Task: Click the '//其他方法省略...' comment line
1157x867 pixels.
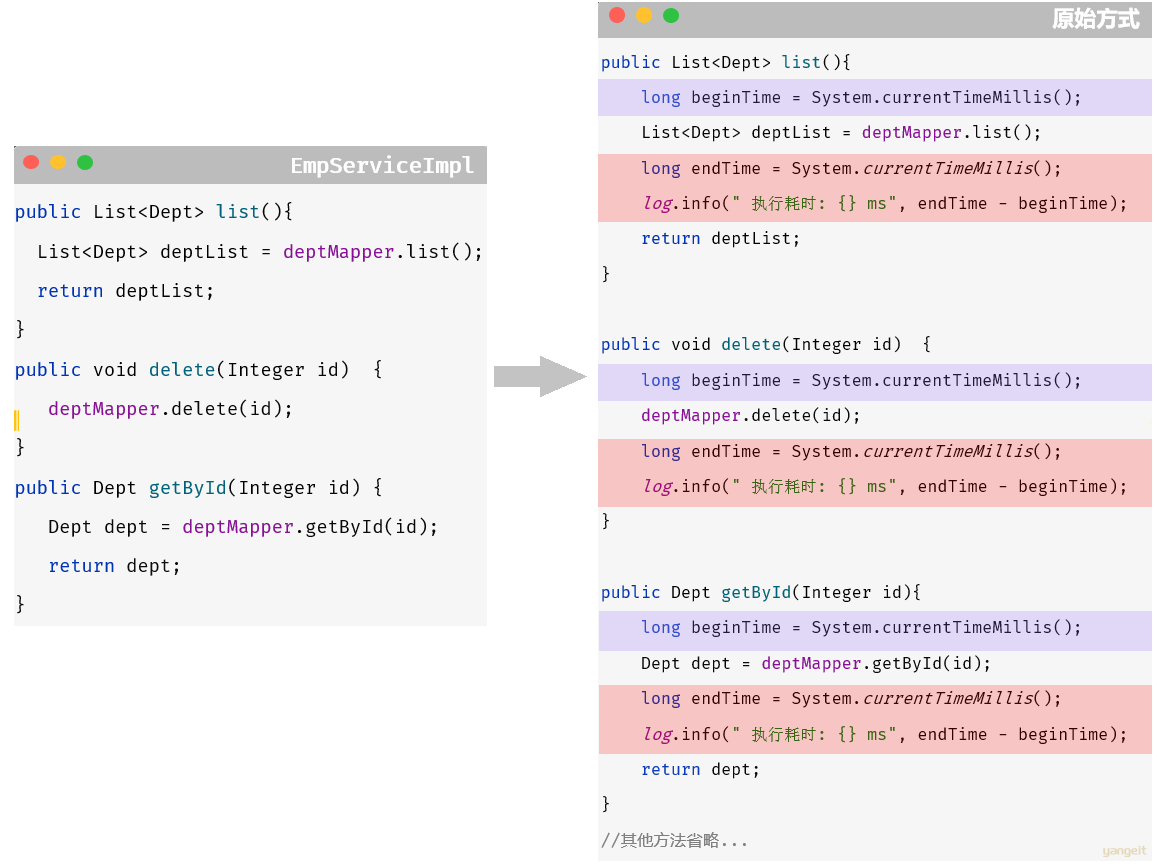Action: [x=674, y=840]
